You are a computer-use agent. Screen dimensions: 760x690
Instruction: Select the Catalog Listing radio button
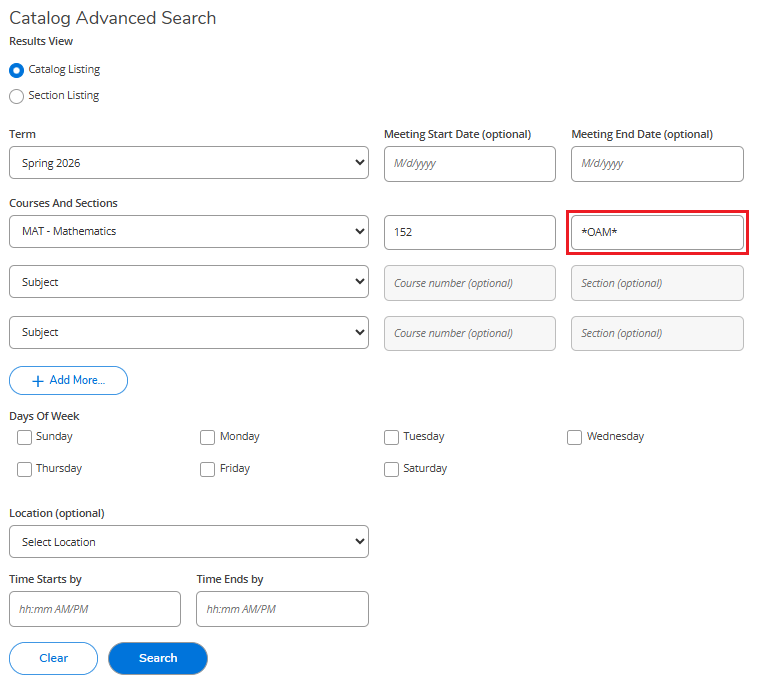17,70
